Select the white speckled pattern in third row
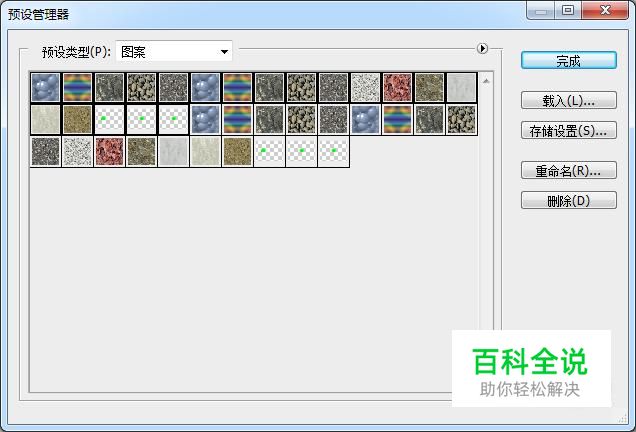This screenshot has height=432, width=636. click(x=77, y=152)
